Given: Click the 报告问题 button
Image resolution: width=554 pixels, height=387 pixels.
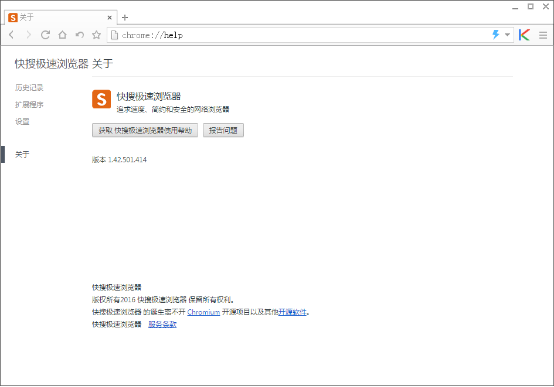Looking at the screenshot, I should pos(223,130).
